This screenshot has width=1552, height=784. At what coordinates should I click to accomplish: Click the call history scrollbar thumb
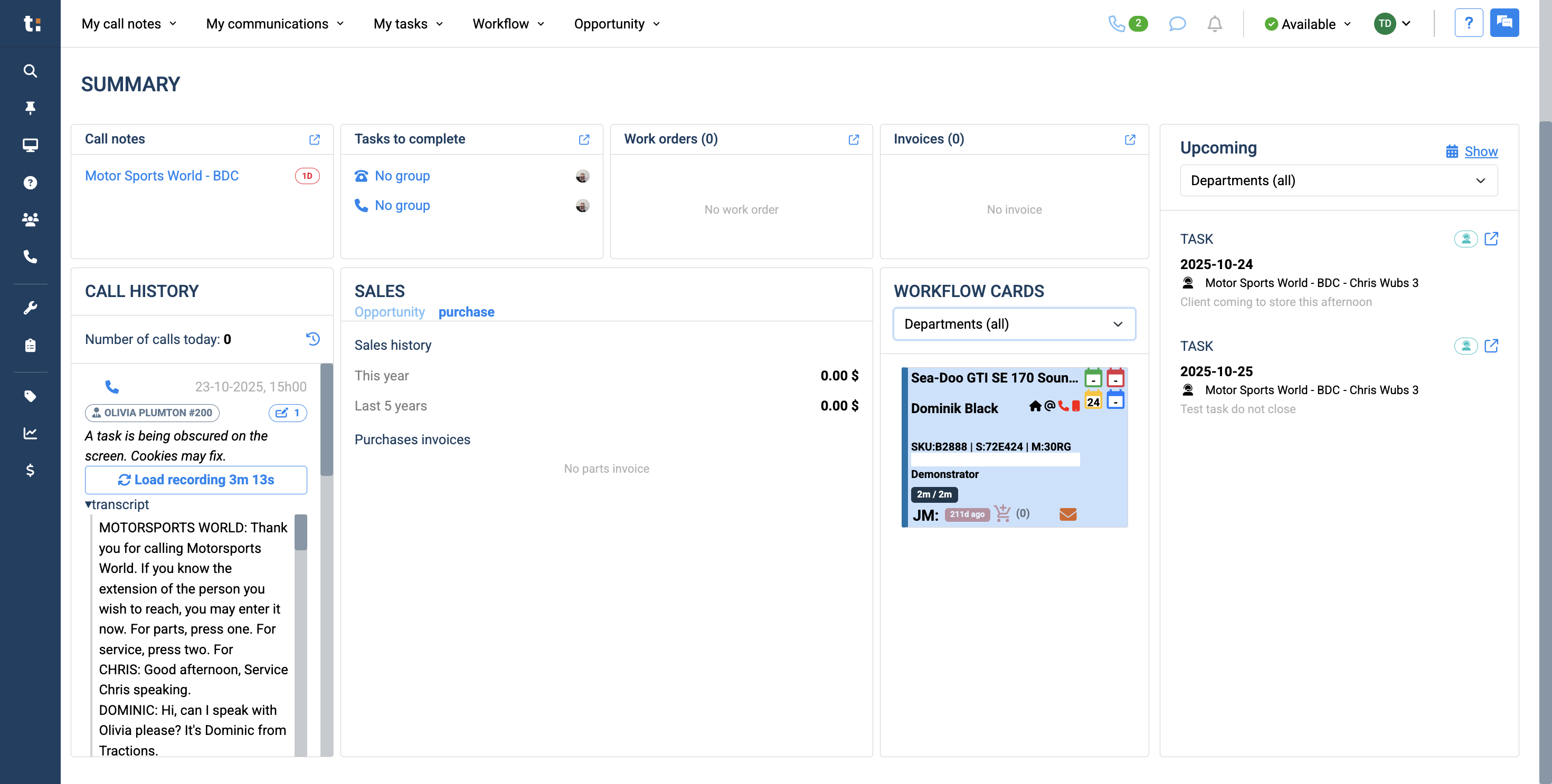tap(327, 420)
